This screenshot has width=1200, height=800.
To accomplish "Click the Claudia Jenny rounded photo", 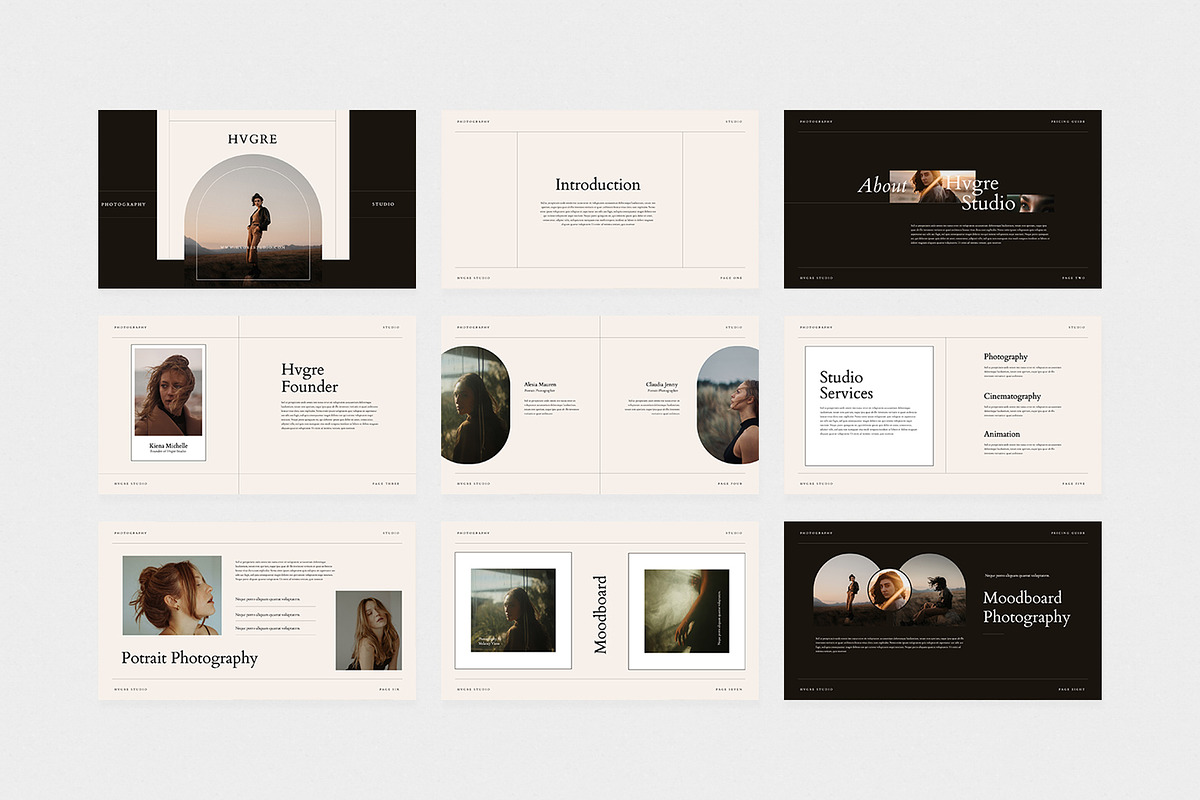I will pos(728,405).
